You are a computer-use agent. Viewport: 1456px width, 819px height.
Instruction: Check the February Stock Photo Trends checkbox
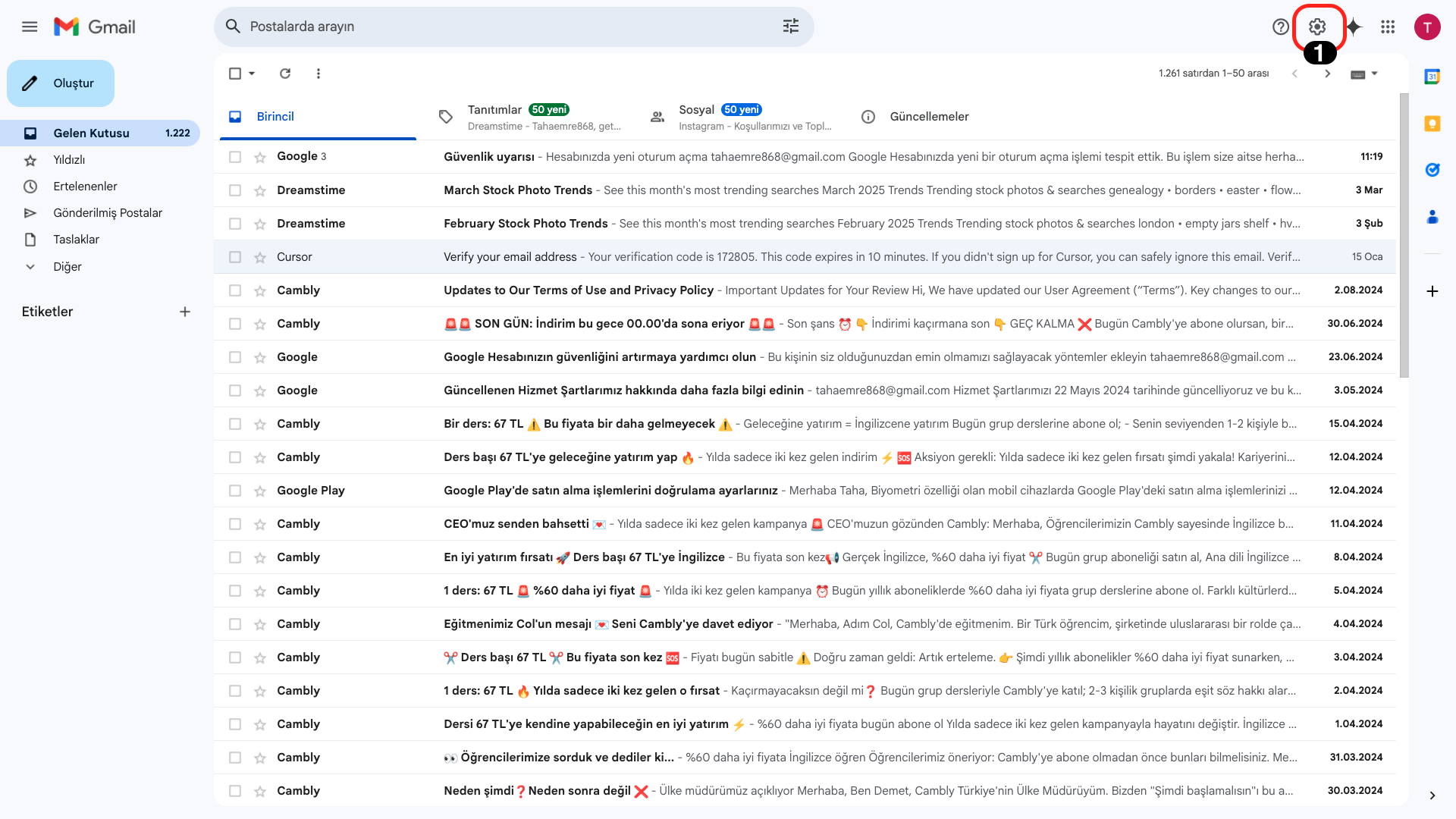click(235, 224)
